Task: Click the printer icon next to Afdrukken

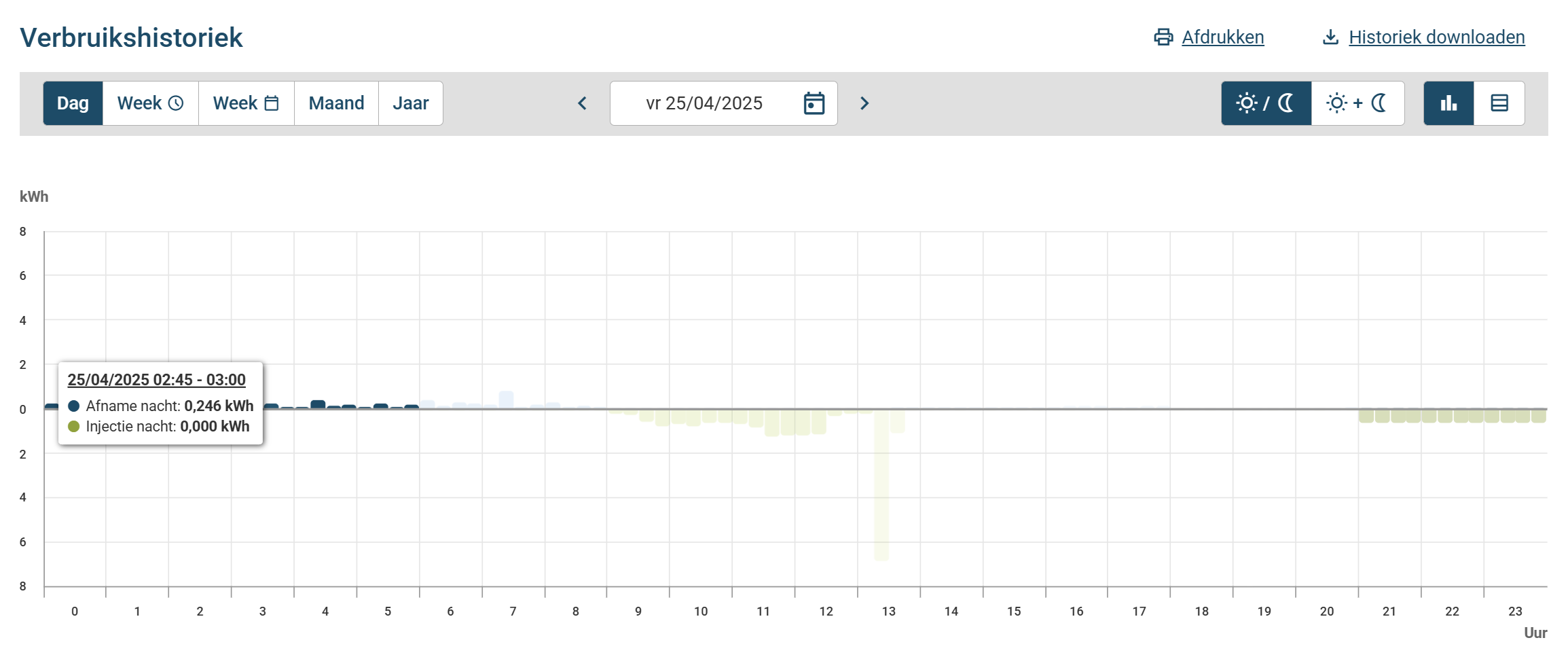Action: point(1163,37)
